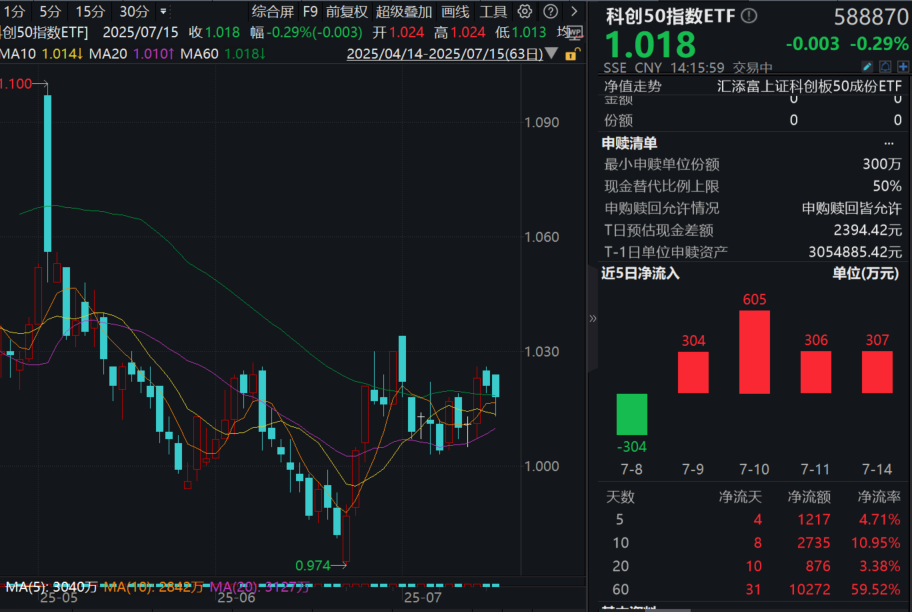Set a price alert via the bell icon
Screen dimensions: 912x612
[885, 67]
